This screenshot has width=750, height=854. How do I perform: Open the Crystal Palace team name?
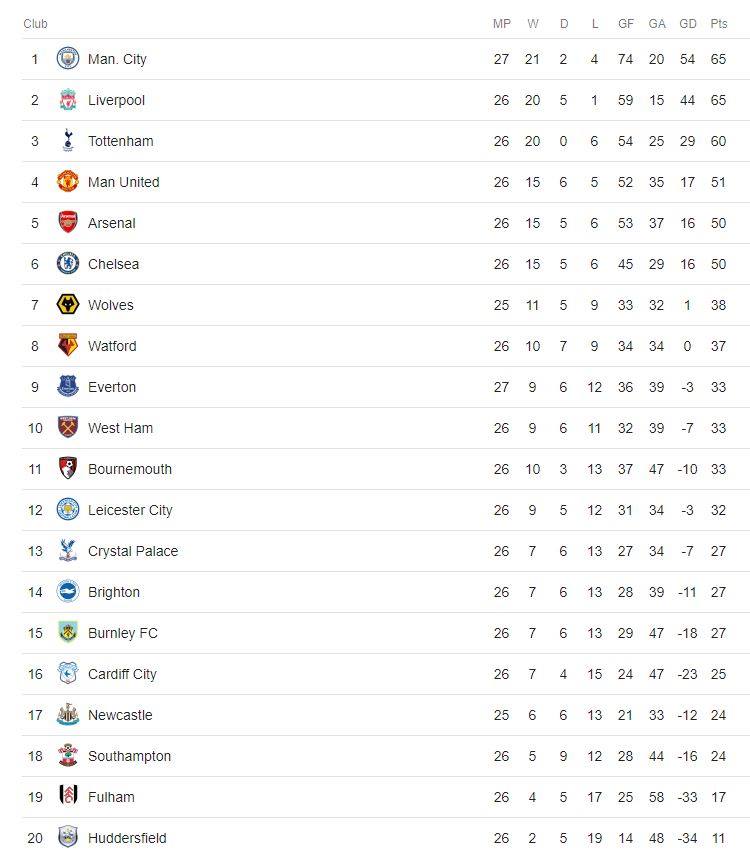pyautogui.click(x=133, y=551)
